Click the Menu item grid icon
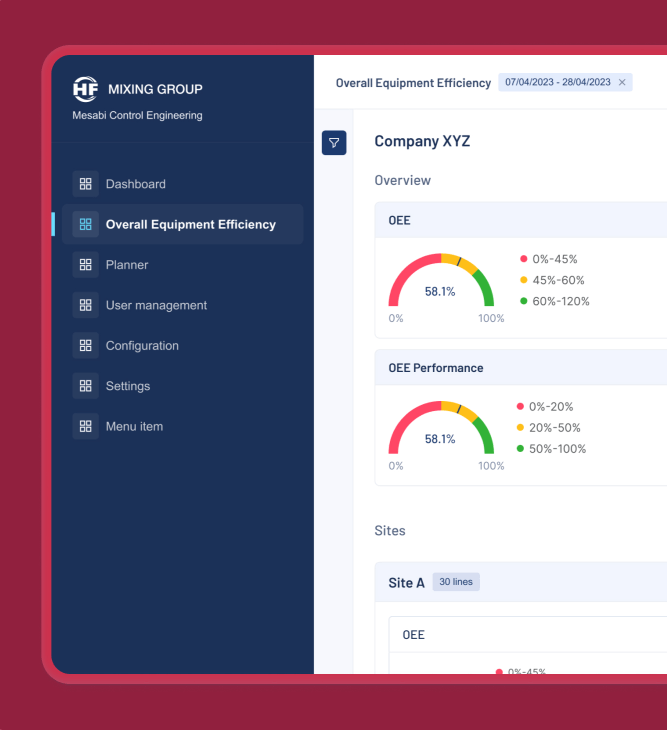The height and width of the screenshot is (730, 667). pos(86,426)
